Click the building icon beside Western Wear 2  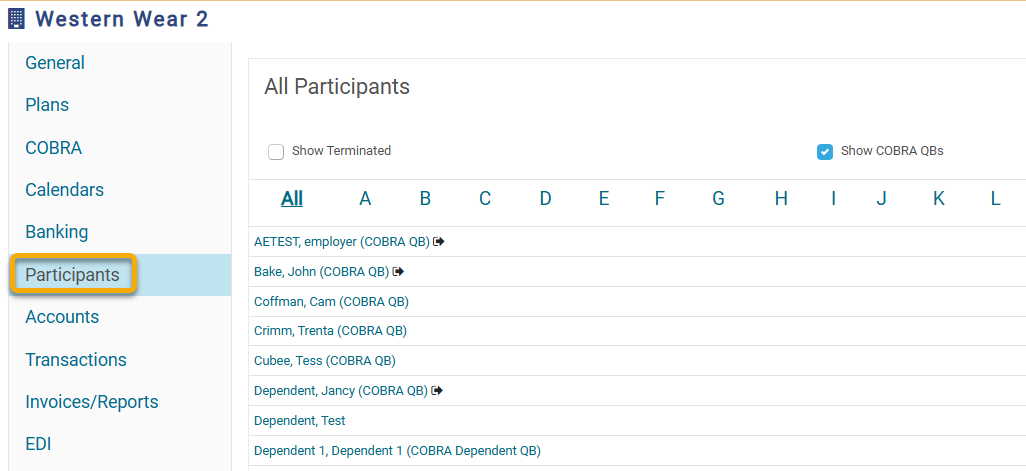(16, 19)
